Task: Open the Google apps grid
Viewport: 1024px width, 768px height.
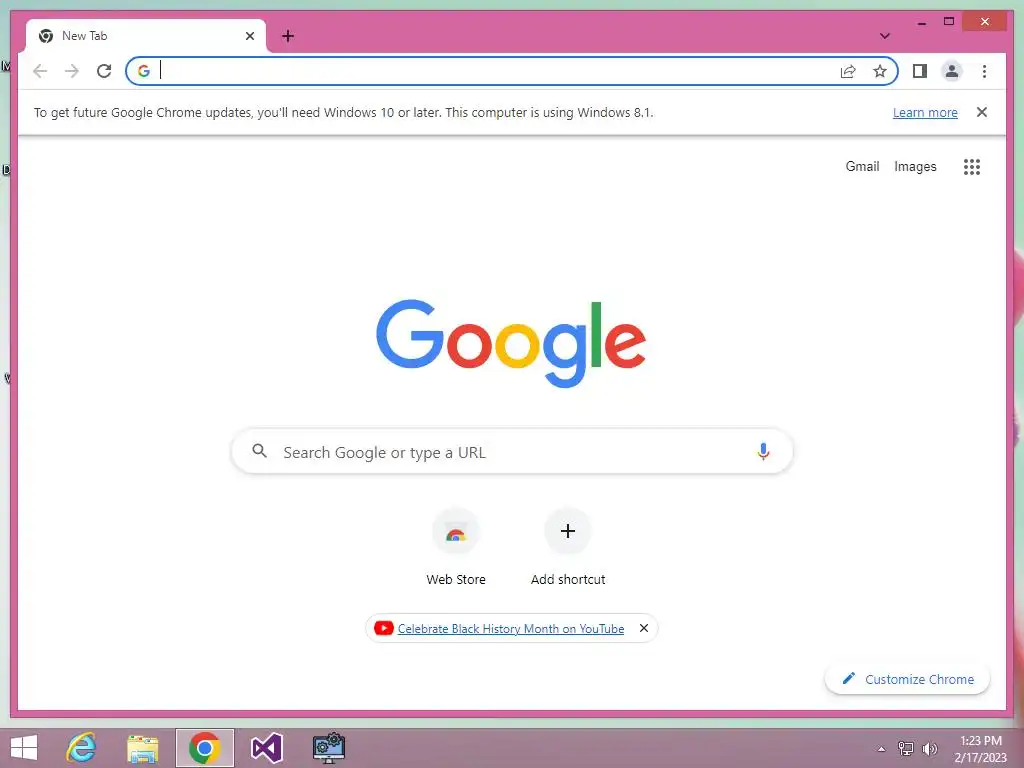Action: [972, 167]
